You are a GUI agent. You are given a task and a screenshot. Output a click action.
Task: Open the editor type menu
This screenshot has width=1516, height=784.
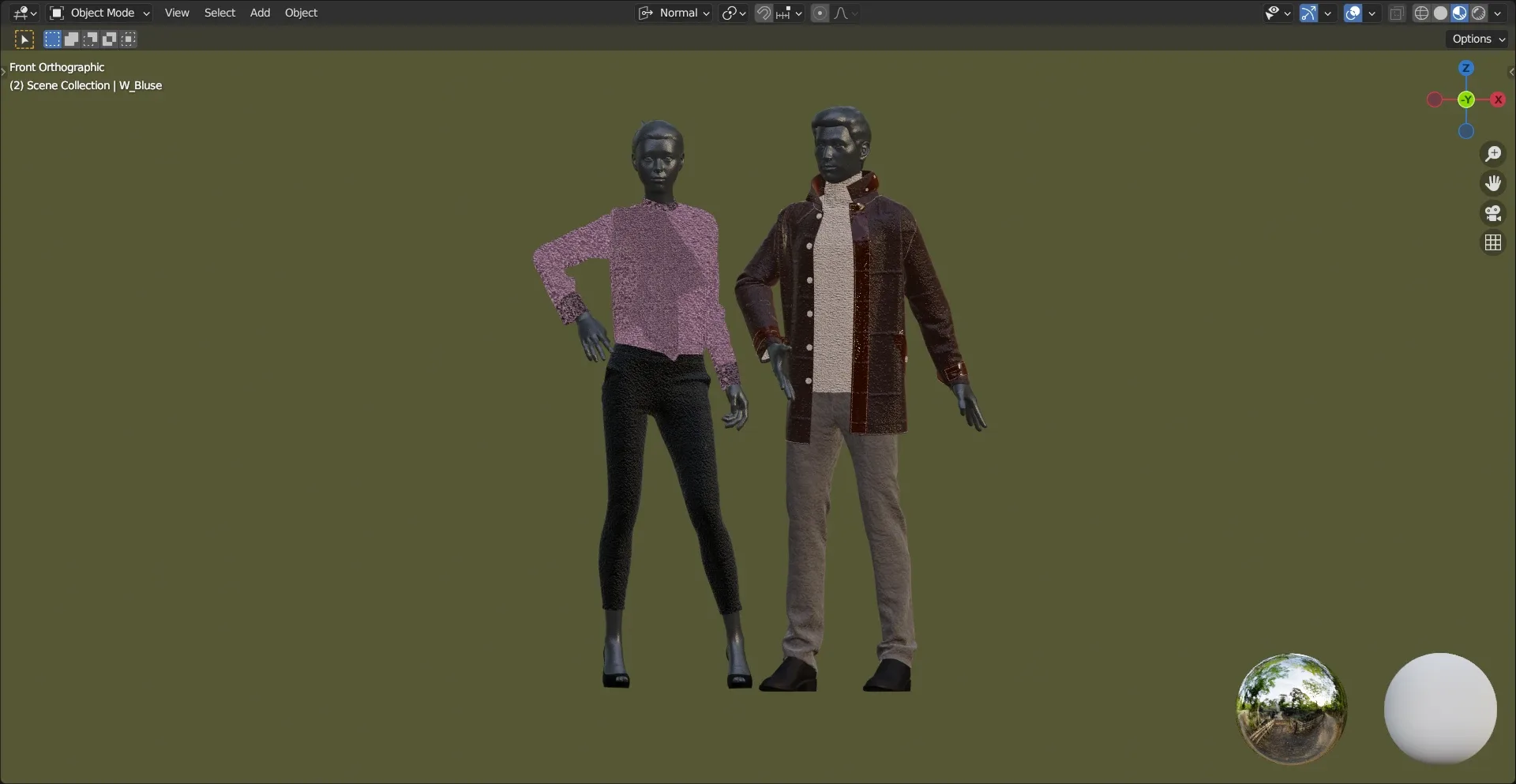pos(24,13)
